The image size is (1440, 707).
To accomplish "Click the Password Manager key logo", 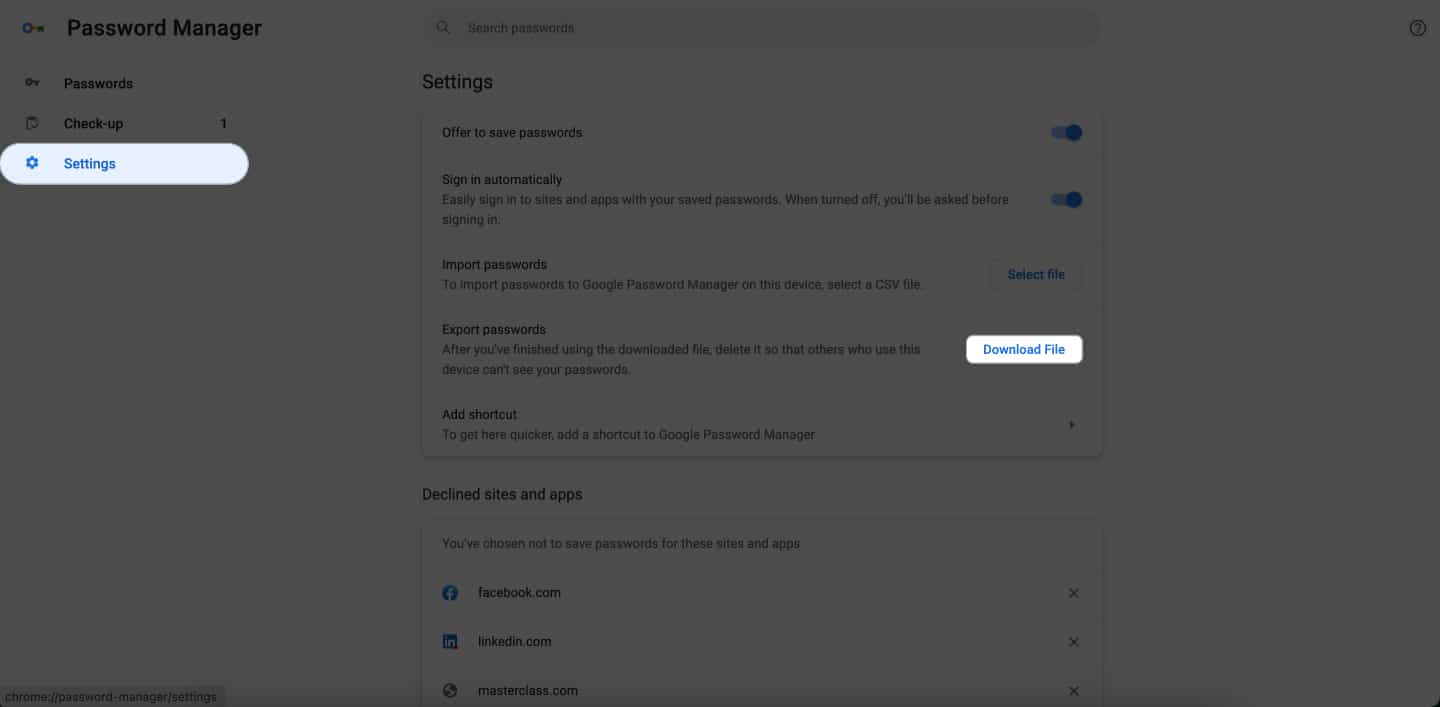I will point(33,28).
